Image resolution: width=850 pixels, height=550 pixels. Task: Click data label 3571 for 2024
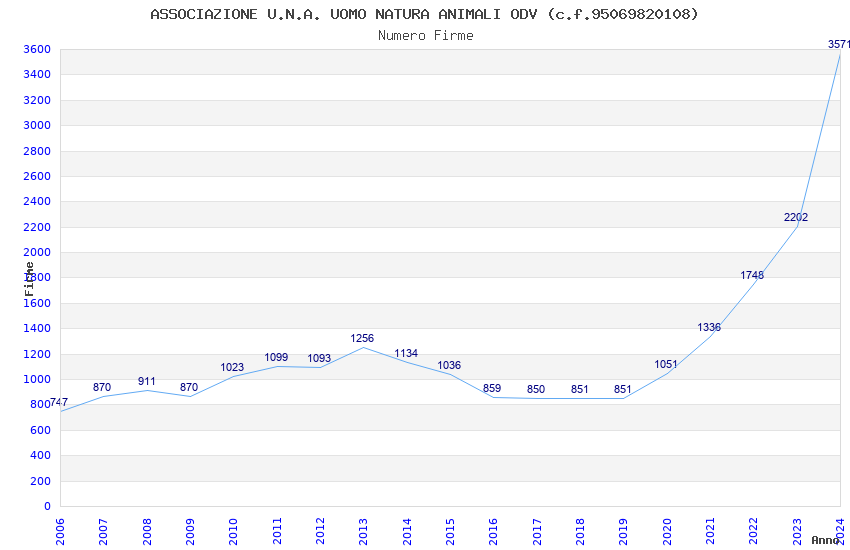click(x=839, y=44)
